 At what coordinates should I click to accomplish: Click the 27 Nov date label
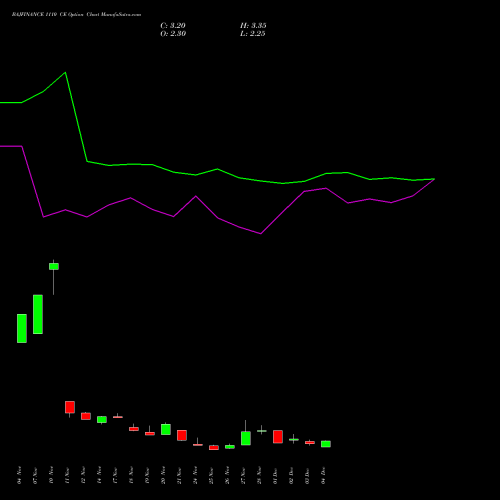[x=243, y=475]
